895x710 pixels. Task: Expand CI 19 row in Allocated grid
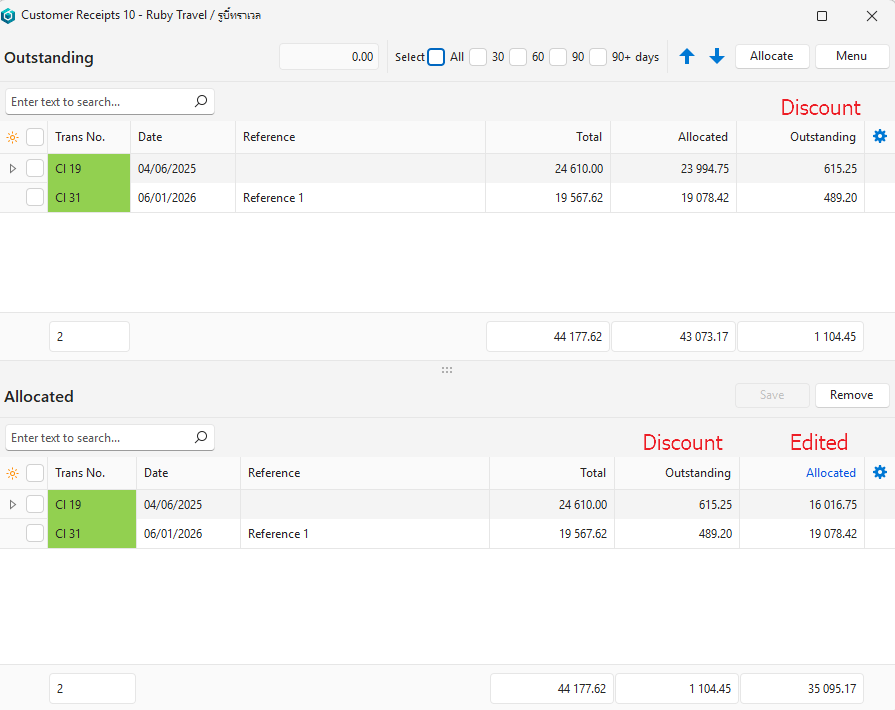coord(12,505)
